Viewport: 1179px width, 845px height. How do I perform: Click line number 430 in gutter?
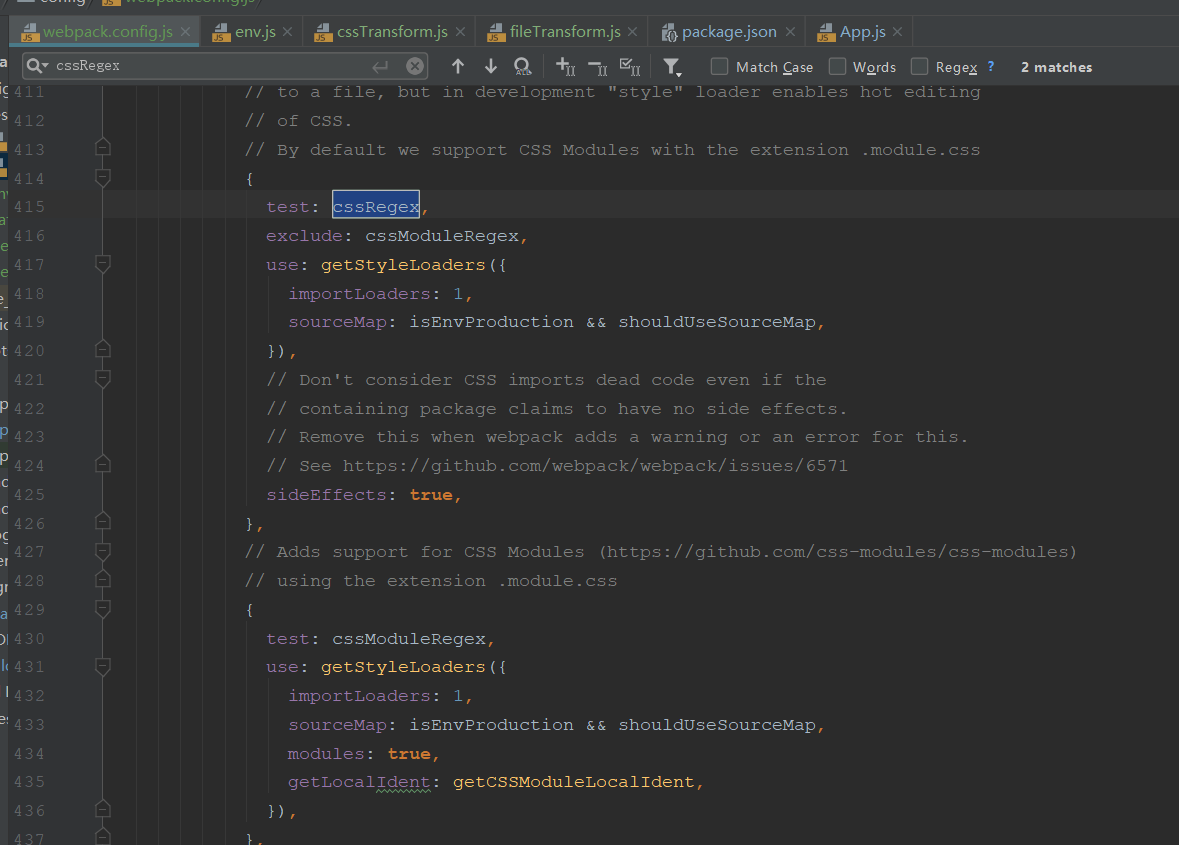29,638
